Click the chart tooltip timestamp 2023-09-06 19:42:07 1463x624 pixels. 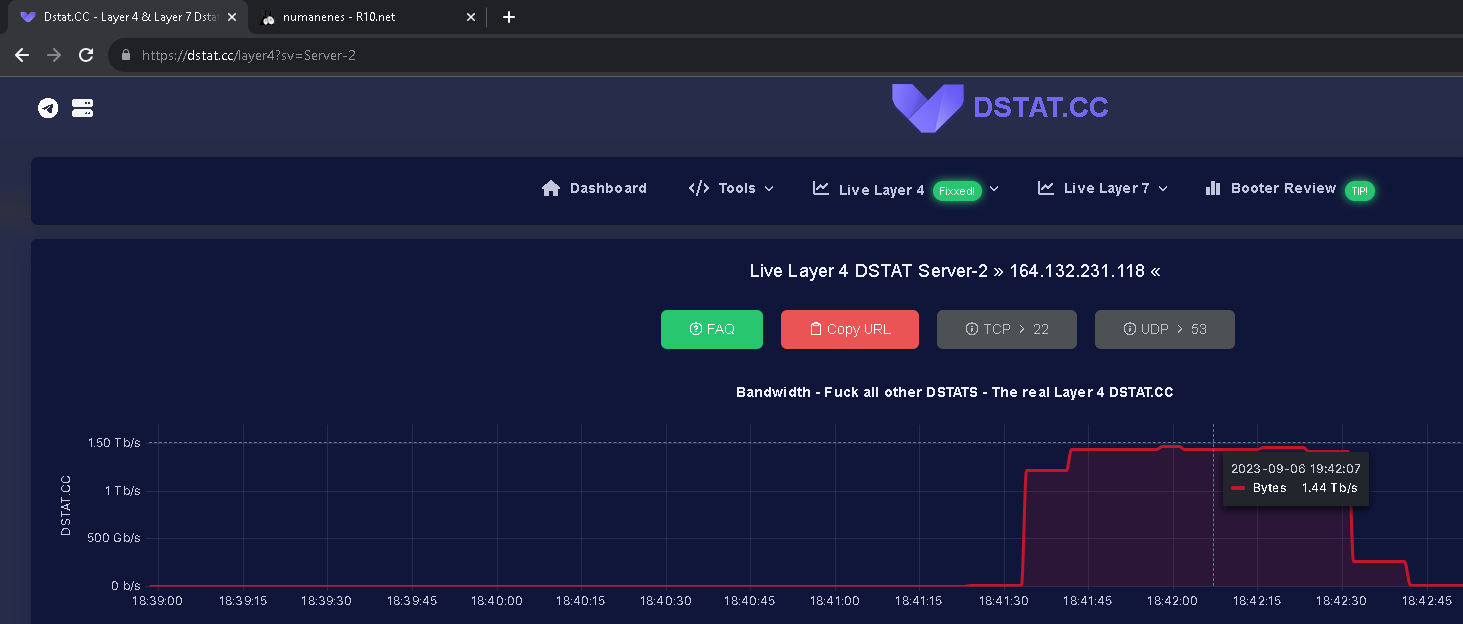tap(1295, 468)
